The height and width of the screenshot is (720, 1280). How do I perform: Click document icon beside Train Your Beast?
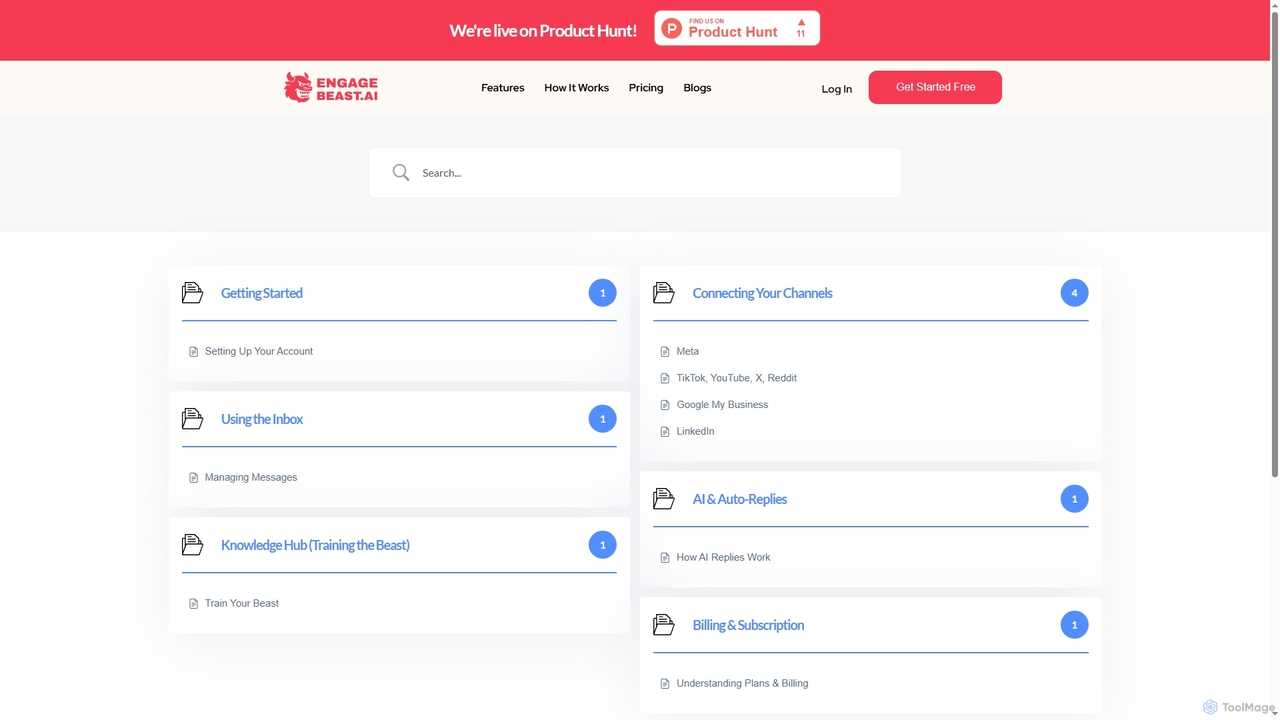(193, 604)
